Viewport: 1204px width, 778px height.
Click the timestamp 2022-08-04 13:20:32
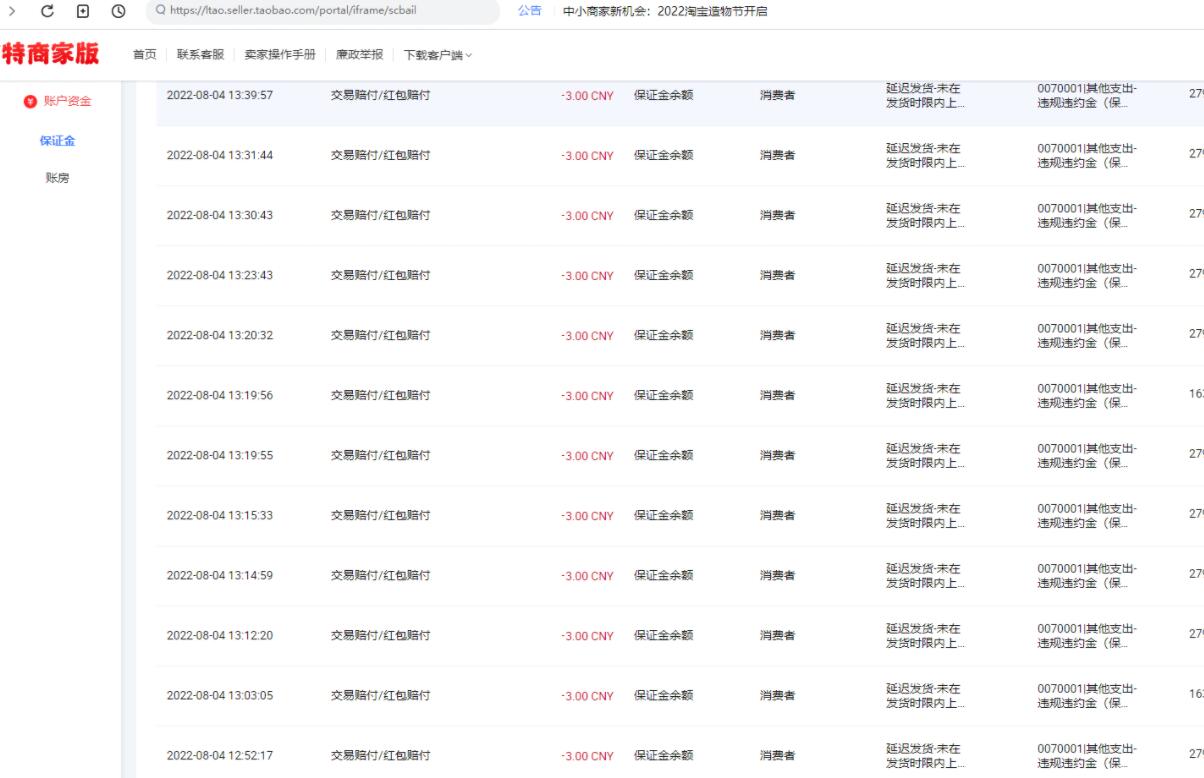pyautogui.click(x=220, y=335)
